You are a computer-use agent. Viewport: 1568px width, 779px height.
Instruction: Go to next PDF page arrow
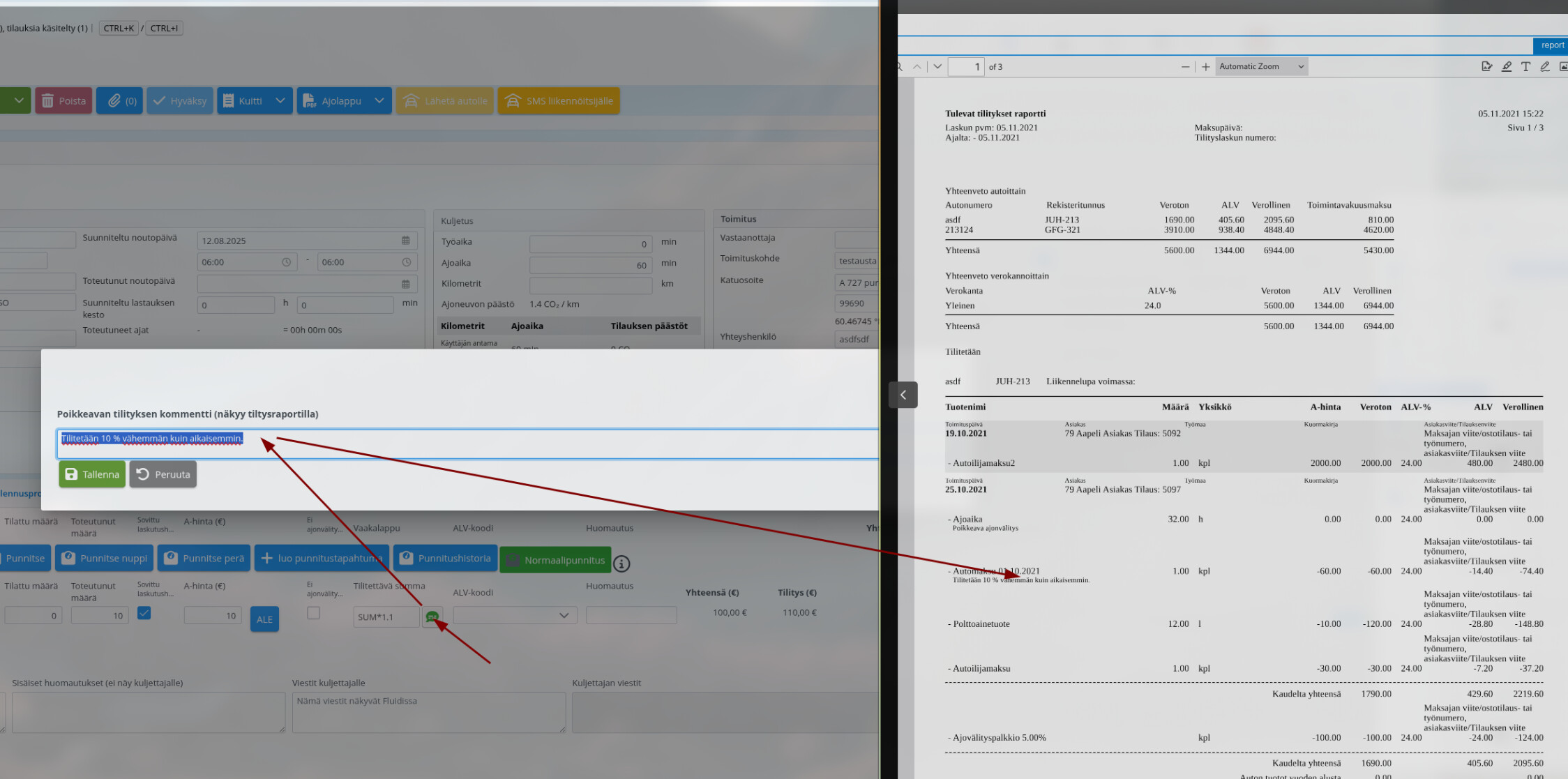(x=937, y=67)
